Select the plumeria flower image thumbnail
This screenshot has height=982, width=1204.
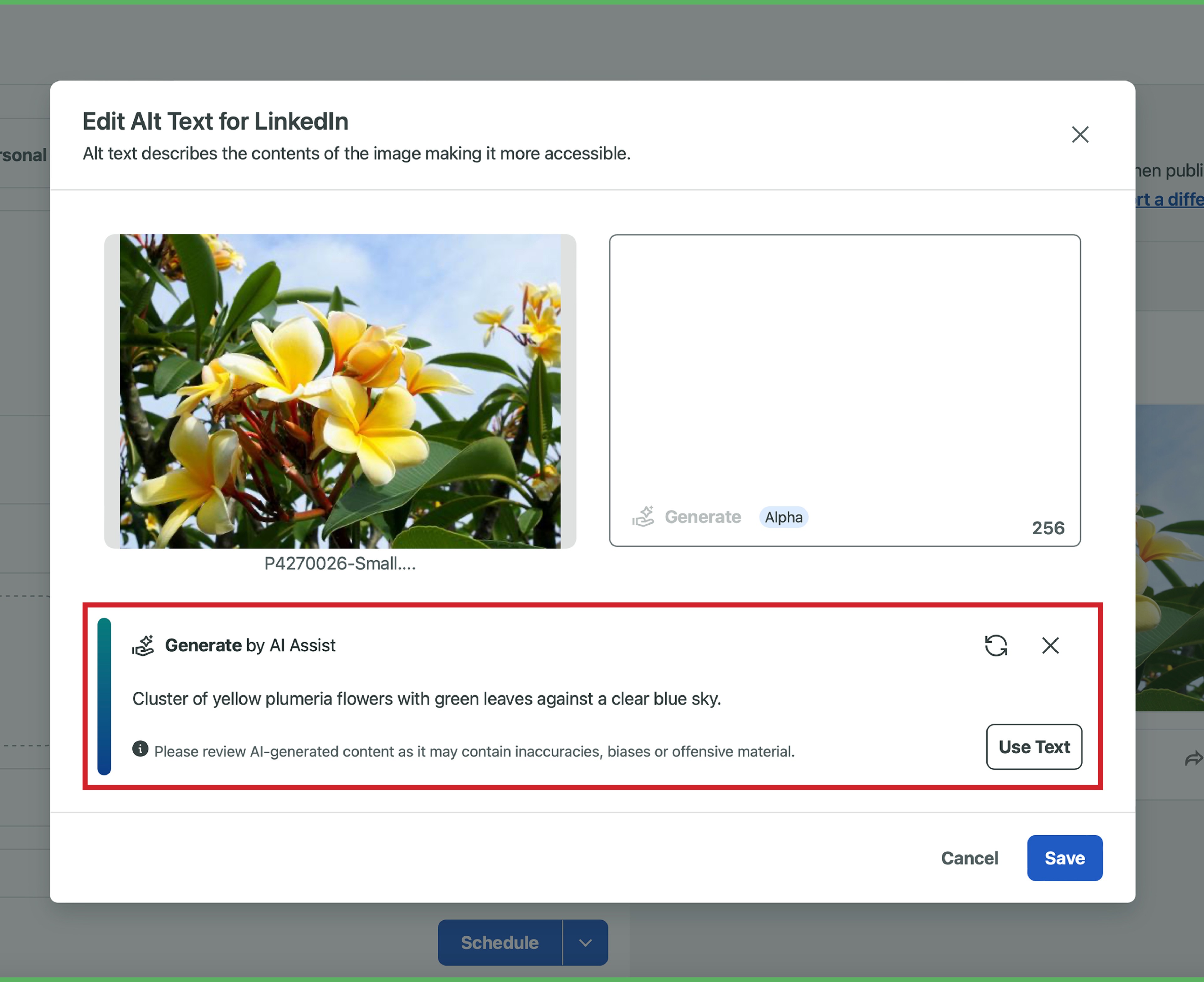(340, 391)
